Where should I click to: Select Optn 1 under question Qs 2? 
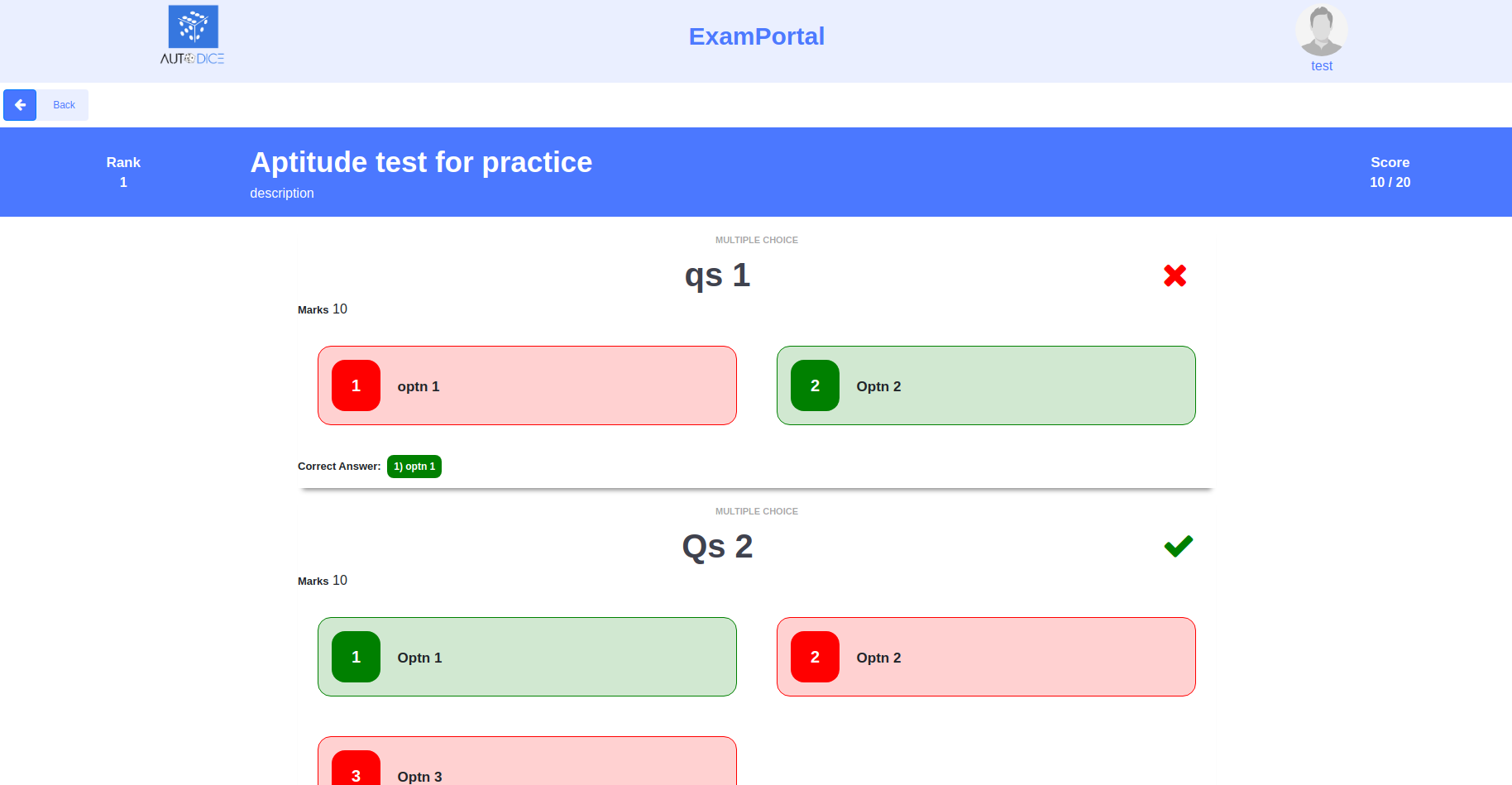click(x=527, y=656)
